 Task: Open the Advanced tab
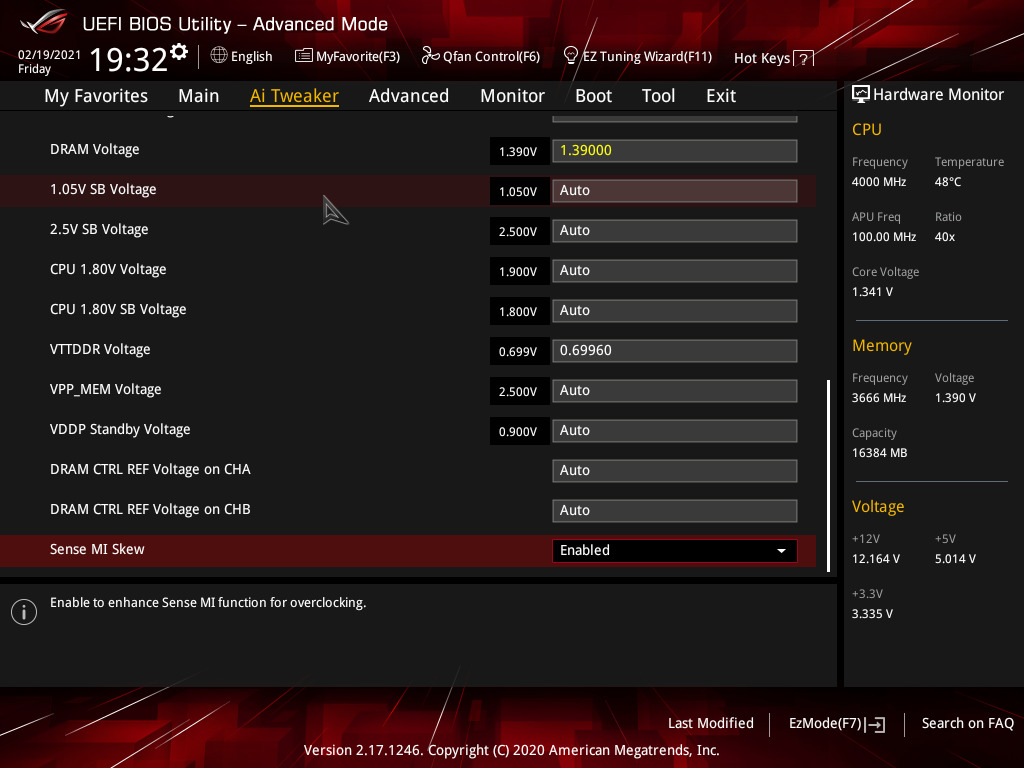[409, 96]
